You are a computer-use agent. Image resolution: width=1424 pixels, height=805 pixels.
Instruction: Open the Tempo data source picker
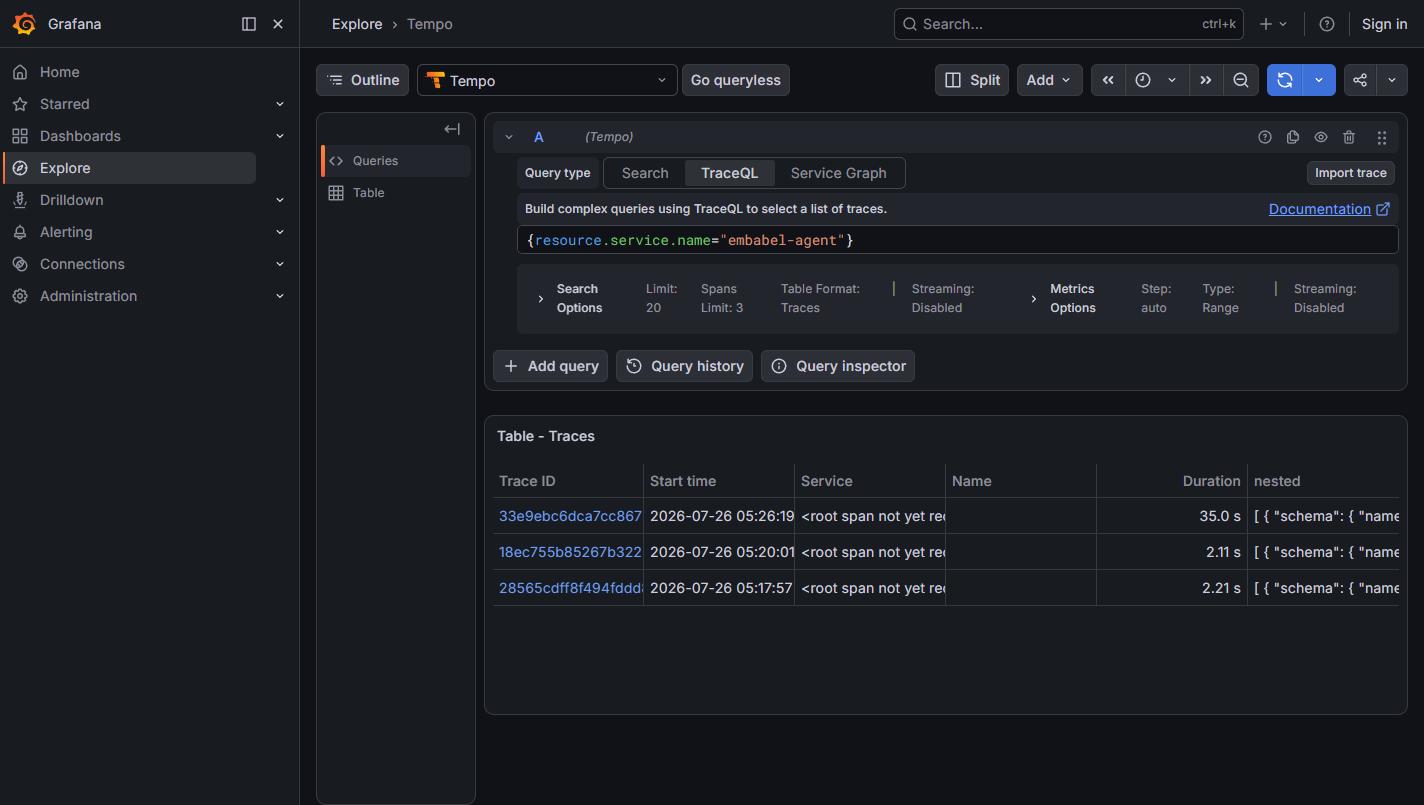click(547, 80)
